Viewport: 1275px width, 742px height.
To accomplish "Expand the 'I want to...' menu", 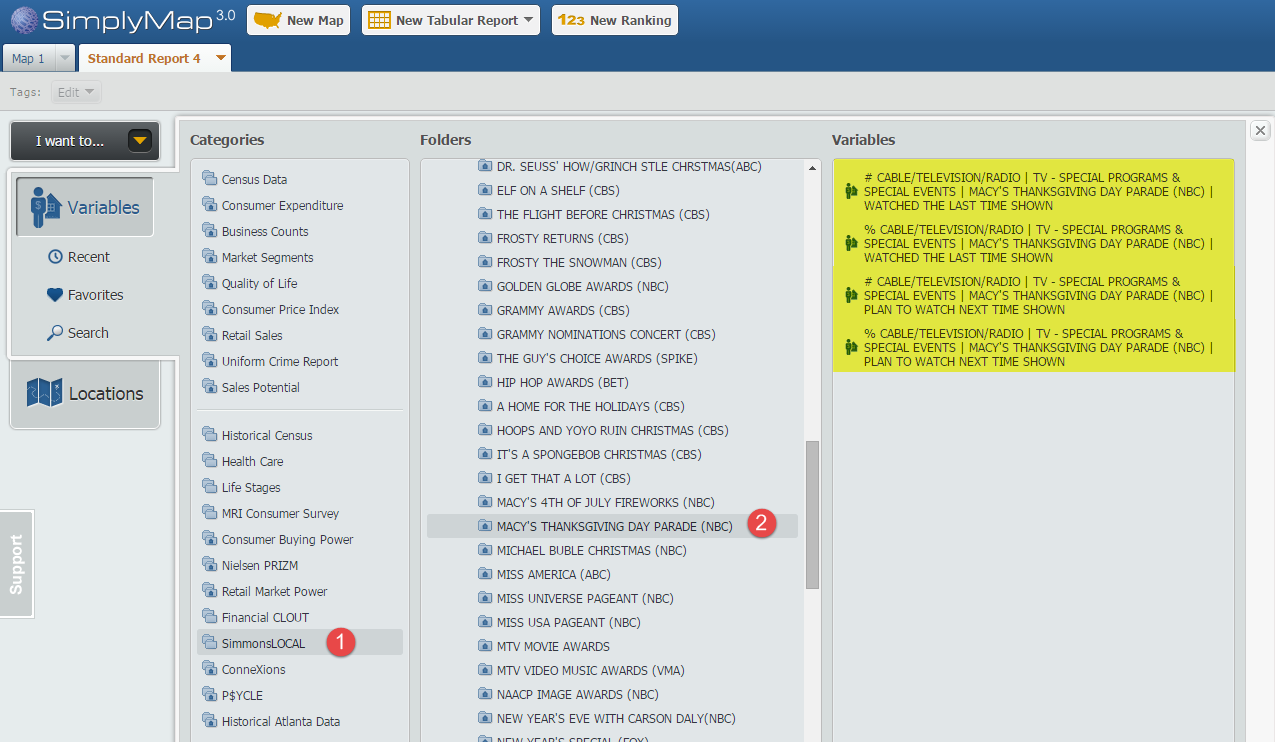I will tap(85, 141).
